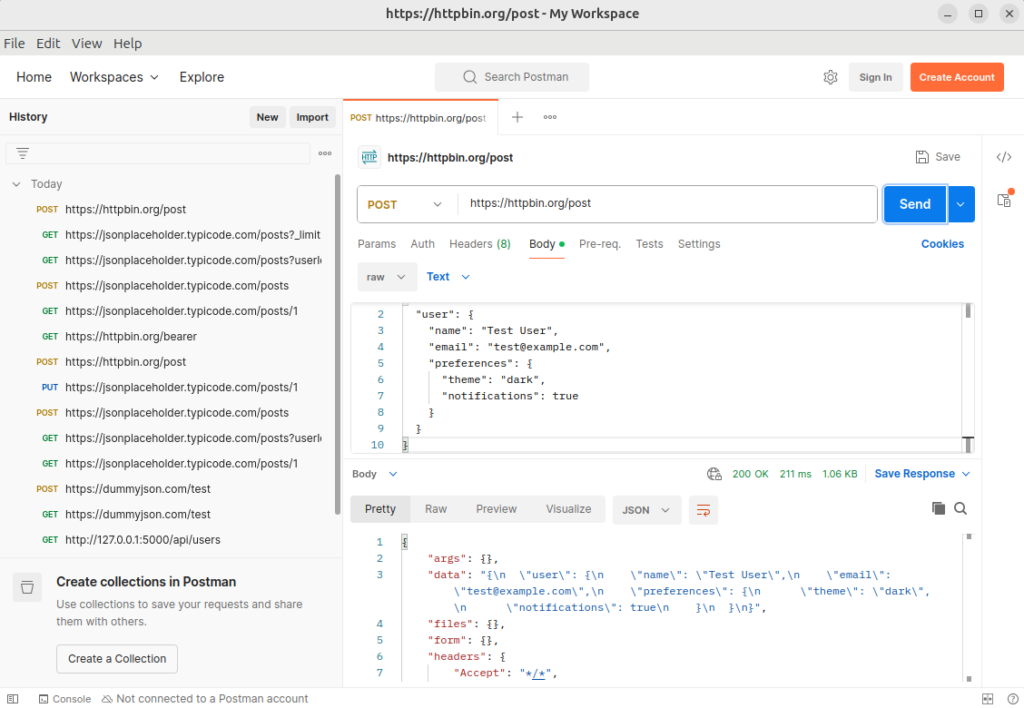Add a new request tab with plus

click(x=517, y=117)
